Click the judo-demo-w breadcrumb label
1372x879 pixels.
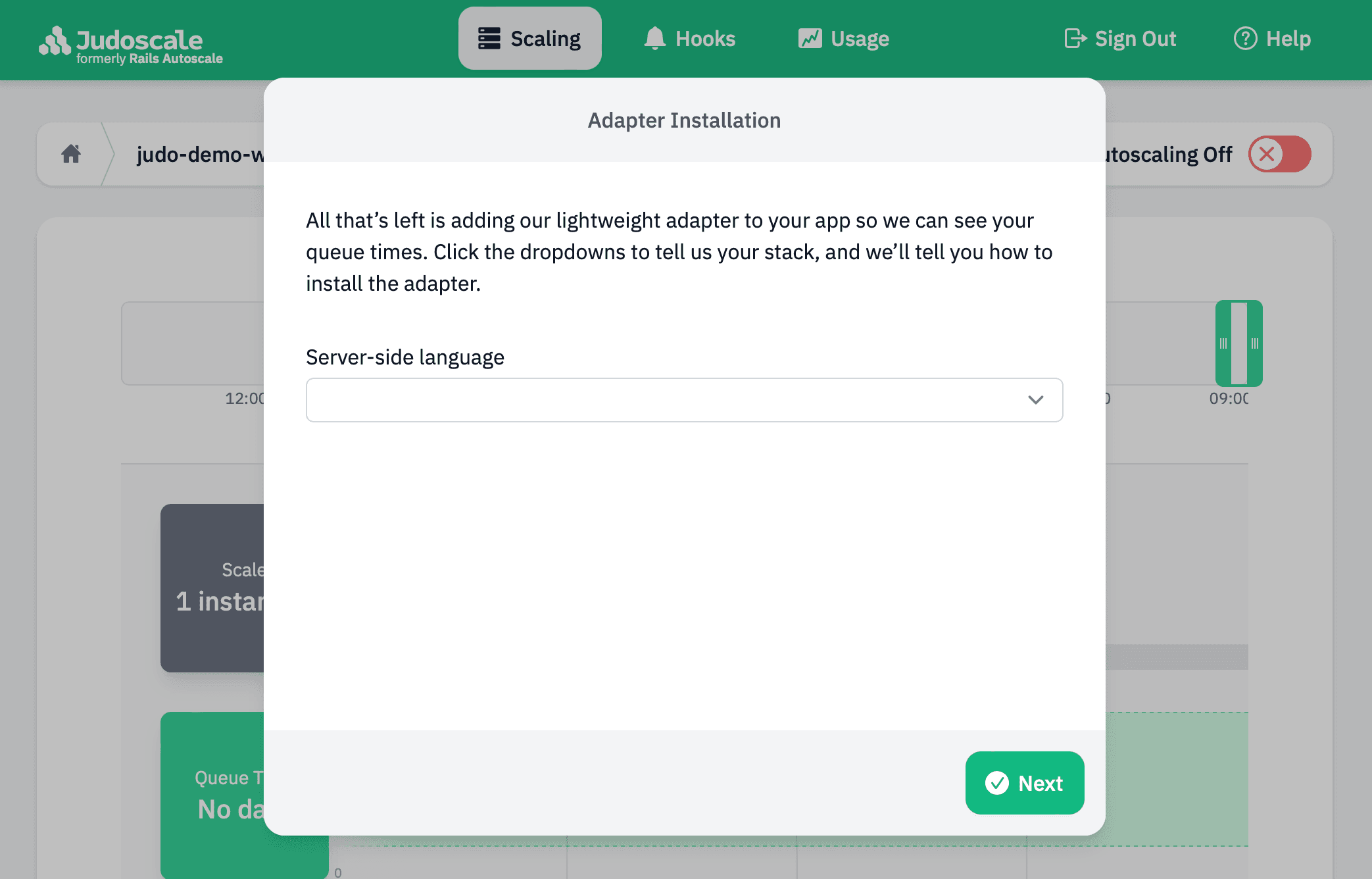204,154
